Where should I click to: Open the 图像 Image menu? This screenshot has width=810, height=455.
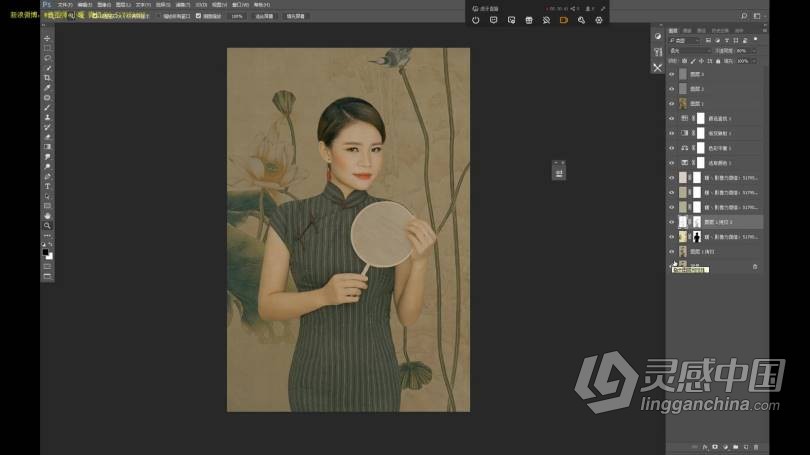[x=104, y=5]
